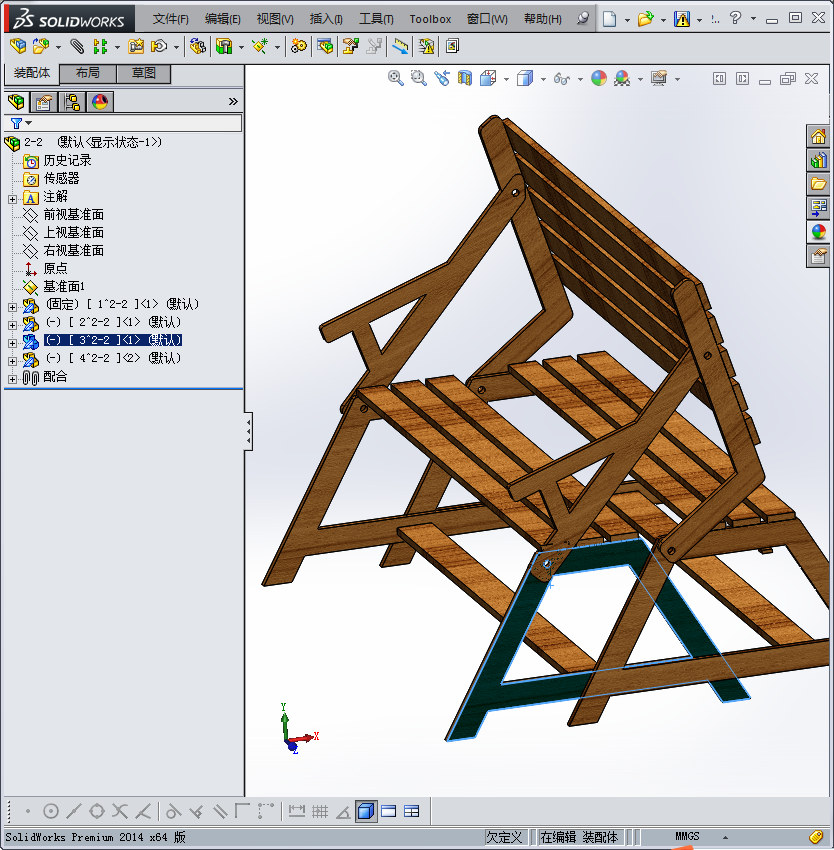
Task: Click the Section View icon
Action: [465, 79]
